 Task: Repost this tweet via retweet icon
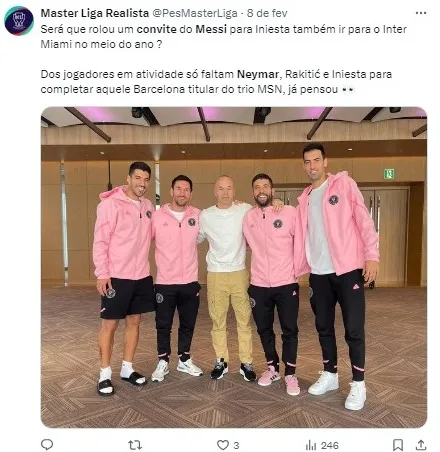point(135,445)
